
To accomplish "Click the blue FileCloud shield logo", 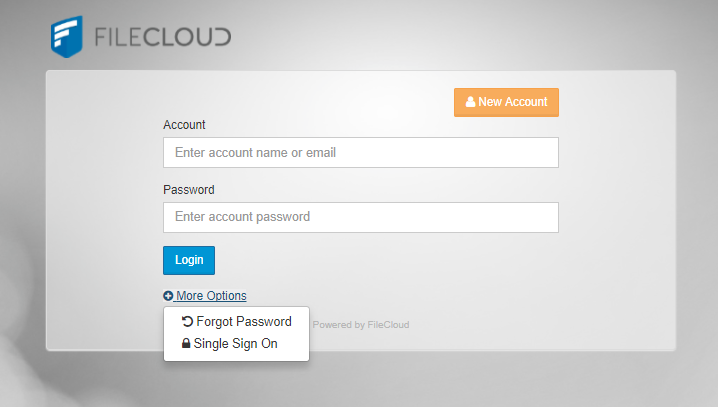I will (x=67, y=37).
